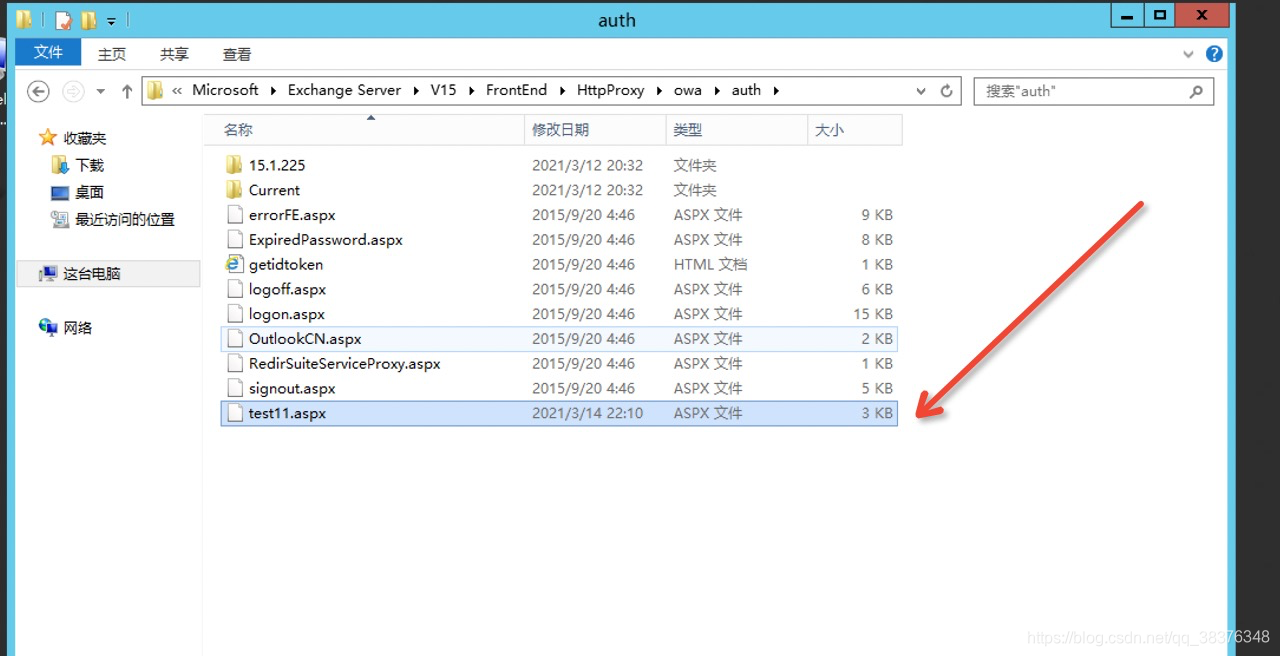Select the 15.1.225 folder icon
Image resolution: width=1280 pixels, height=656 pixels.
coord(234,165)
